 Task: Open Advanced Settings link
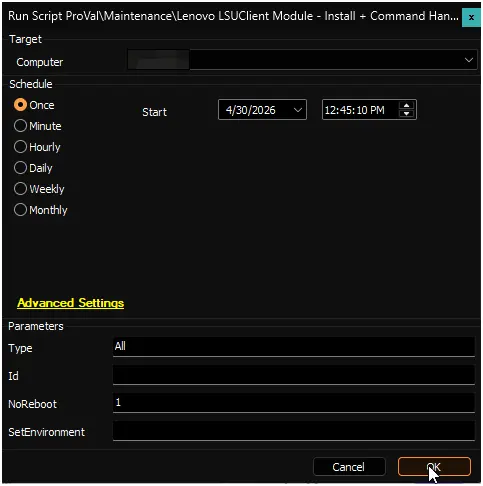point(70,303)
